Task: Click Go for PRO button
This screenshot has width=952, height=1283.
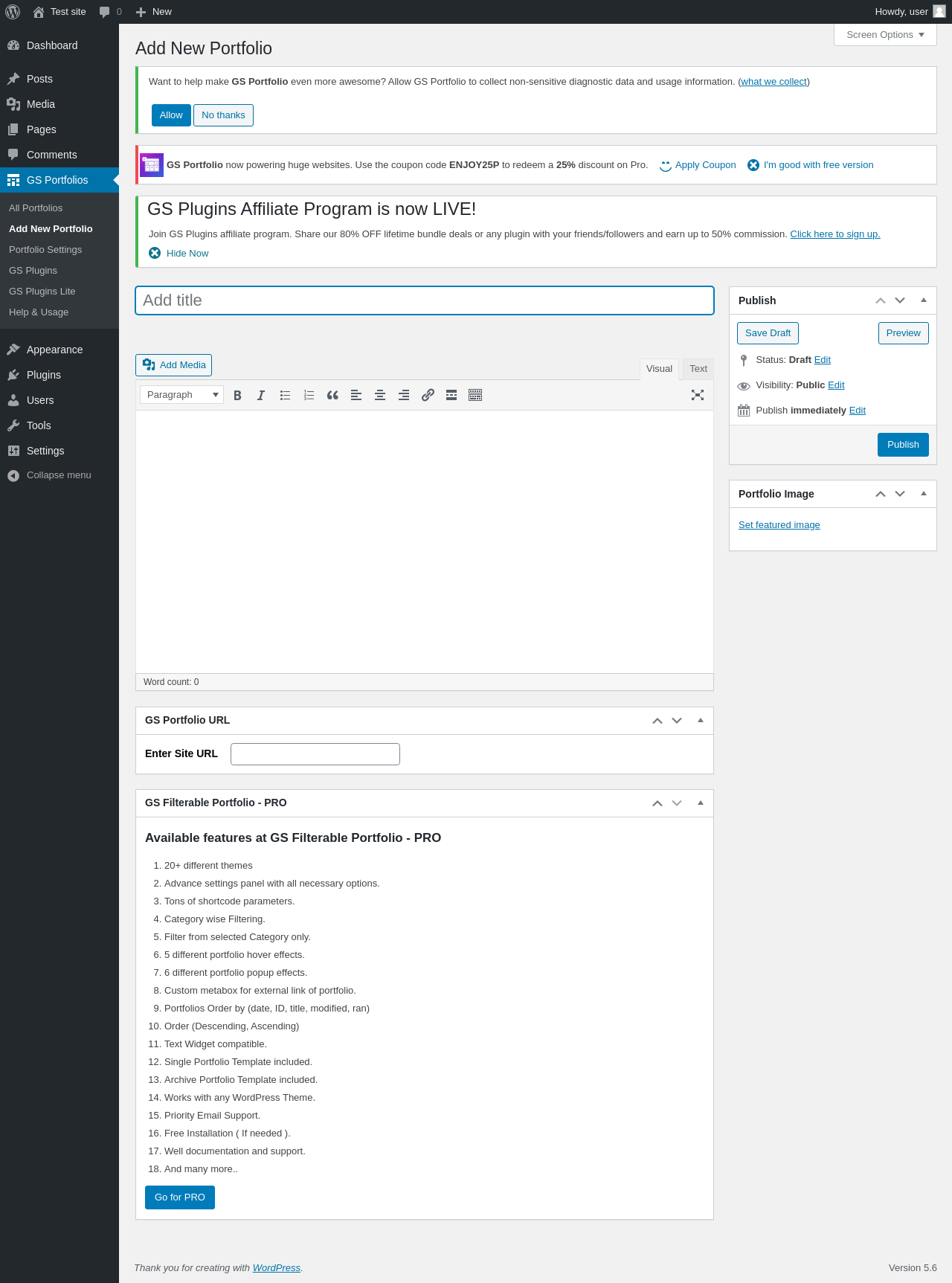Action: (x=180, y=1197)
